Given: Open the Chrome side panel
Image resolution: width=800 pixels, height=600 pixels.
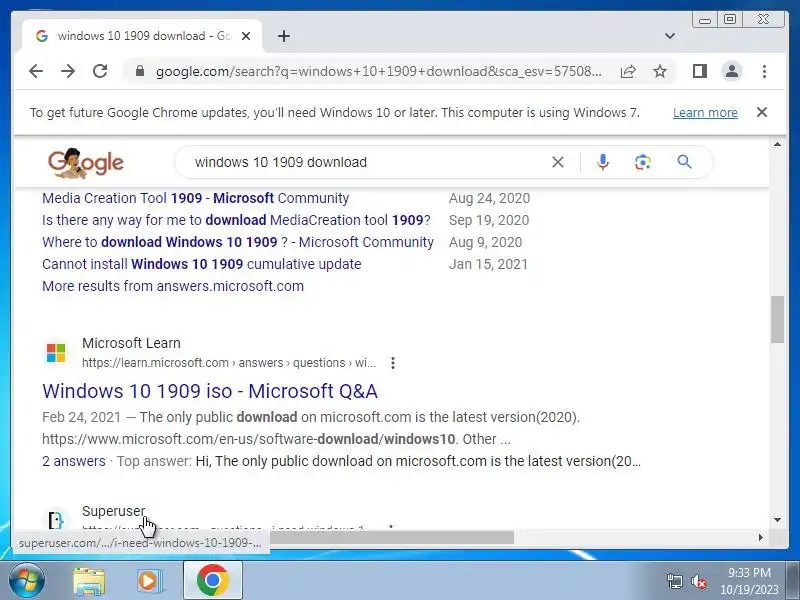Looking at the screenshot, I should click(x=699, y=71).
